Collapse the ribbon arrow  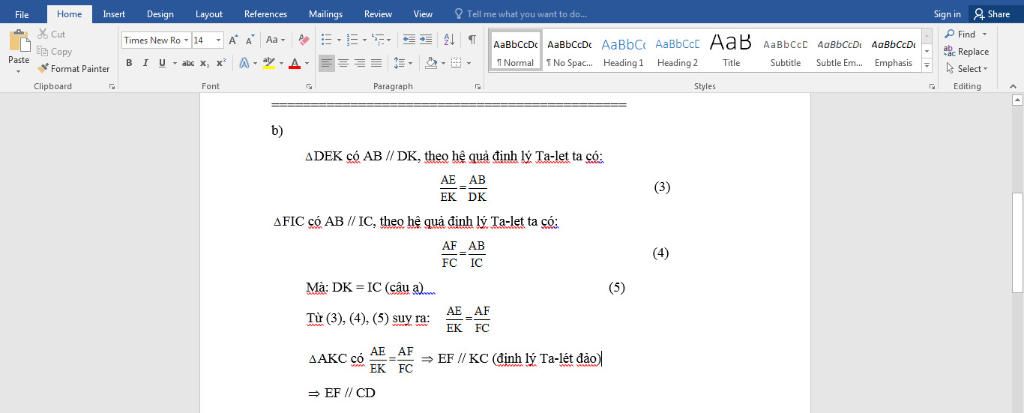click(1013, 86)
